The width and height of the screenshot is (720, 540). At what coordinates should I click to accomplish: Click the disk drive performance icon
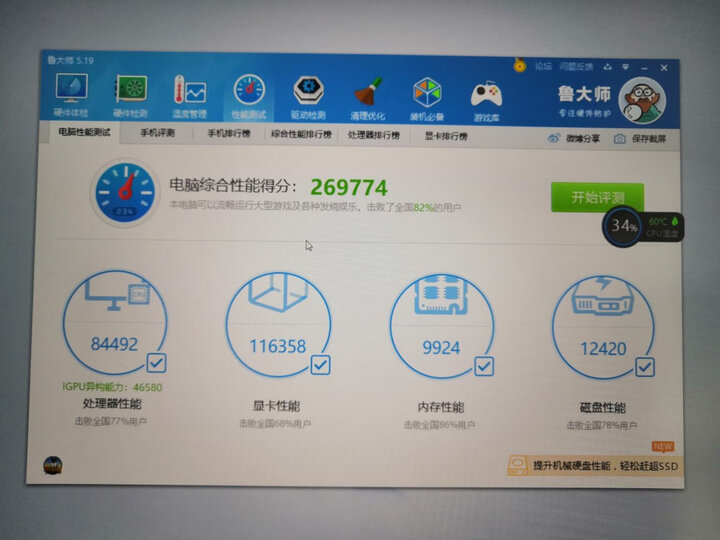603,296
